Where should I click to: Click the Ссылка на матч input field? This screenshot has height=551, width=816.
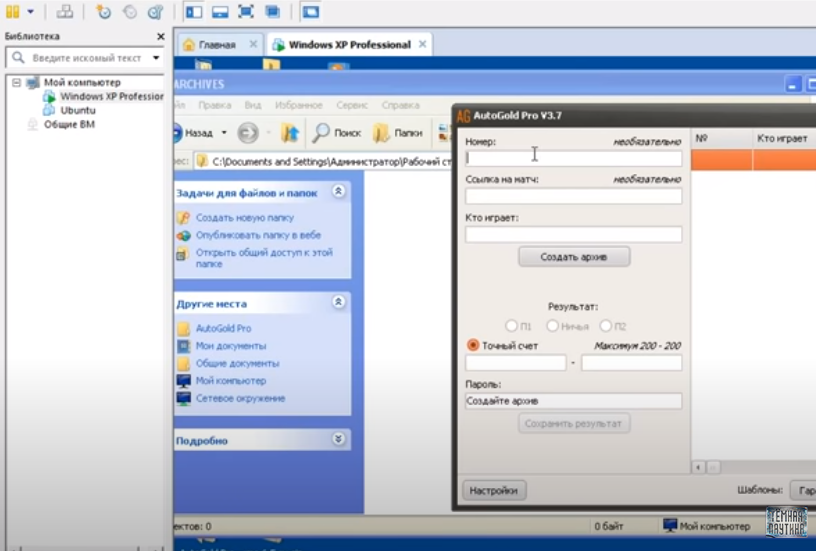pyautogui.click(x=573, y=197)
